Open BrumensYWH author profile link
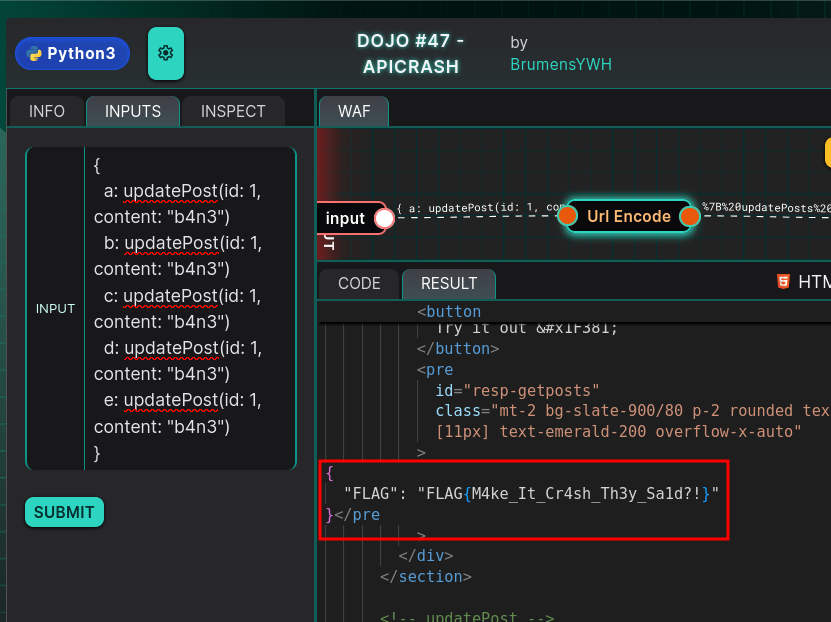831x622 pixels. (x=560, y=65)
